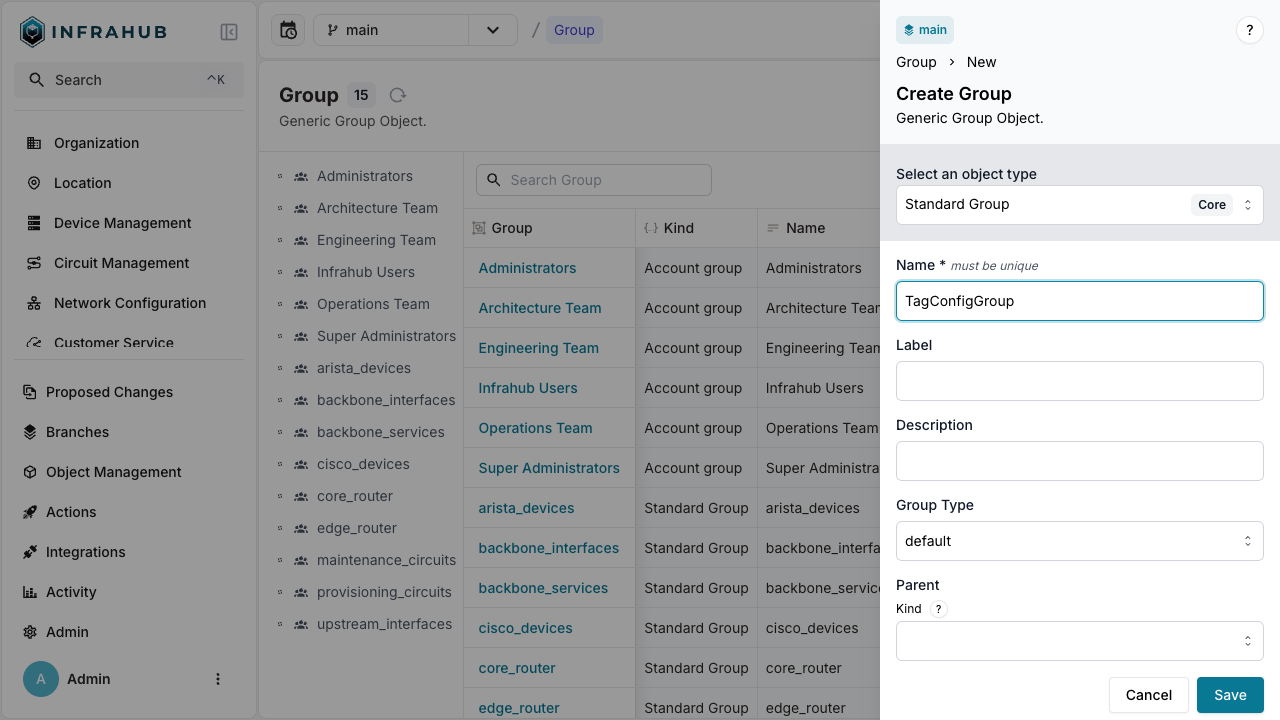Cancel group creation
The image size is (1280, 720).
point(1148,695)
